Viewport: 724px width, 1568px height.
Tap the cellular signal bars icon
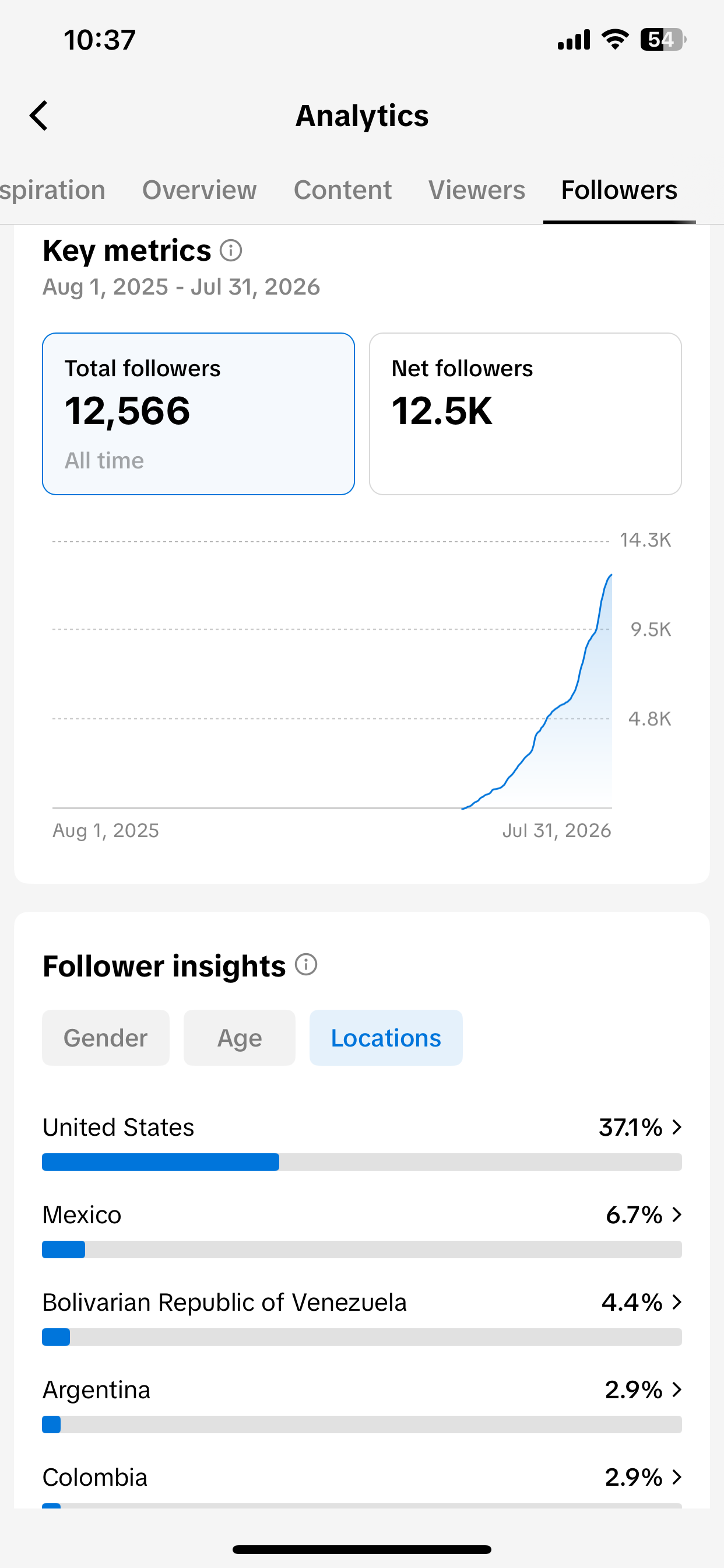coord(574,40)
